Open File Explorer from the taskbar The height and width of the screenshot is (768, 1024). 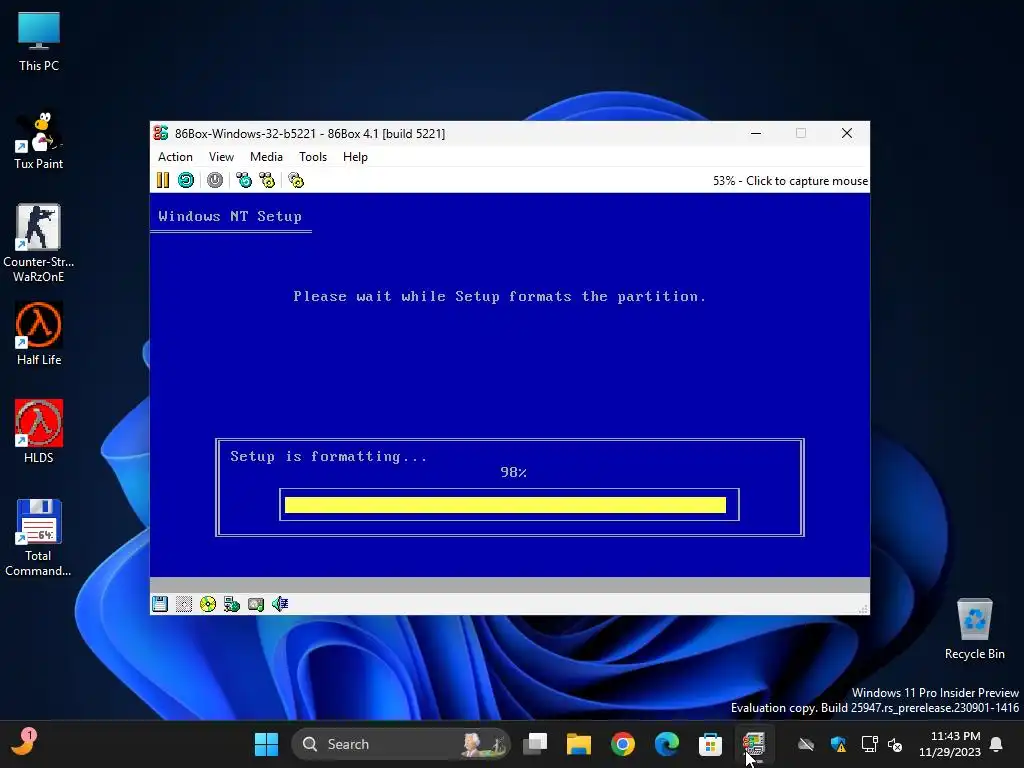(579, 744)
